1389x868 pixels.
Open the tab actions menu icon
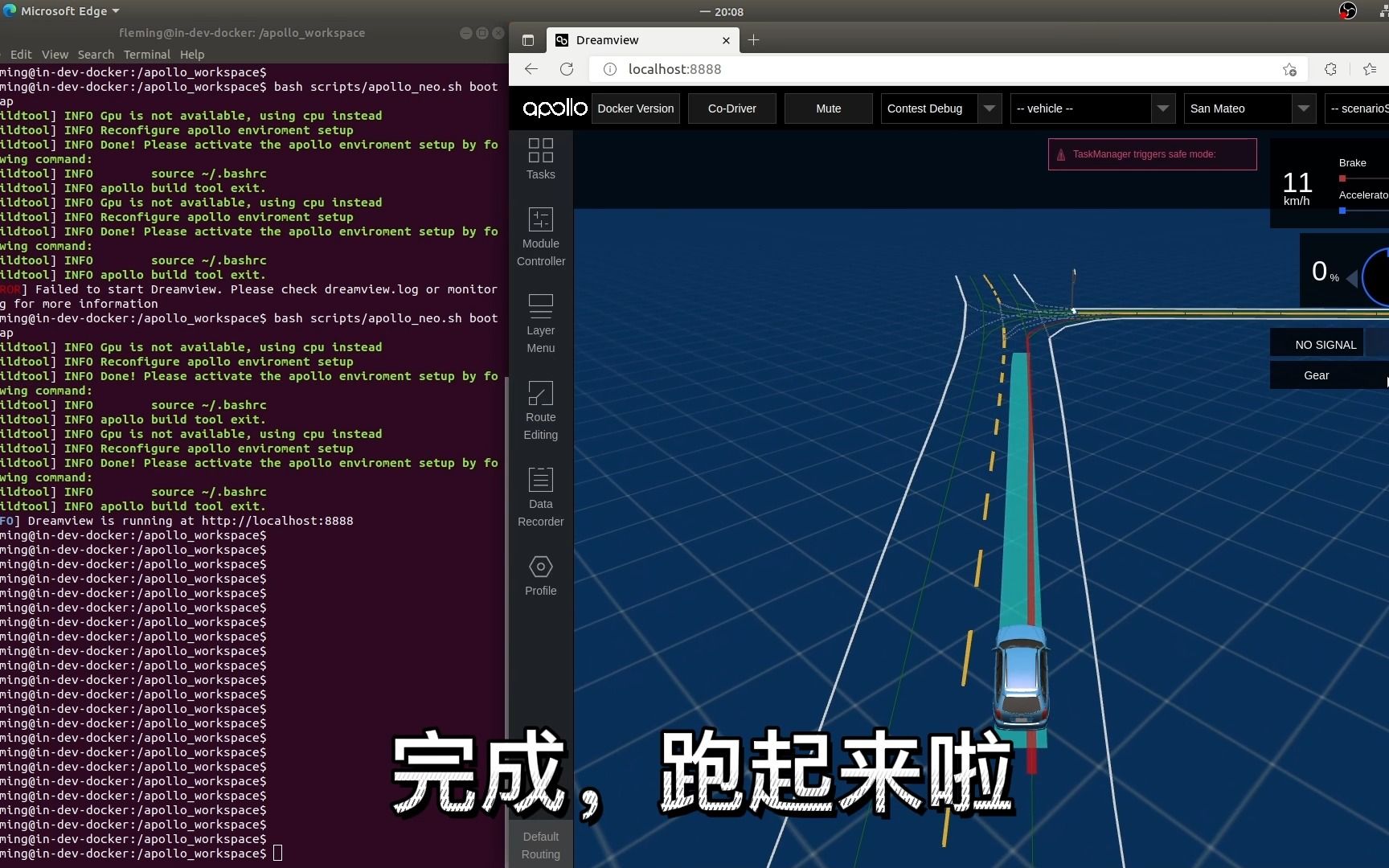click(x=528, y=40)
